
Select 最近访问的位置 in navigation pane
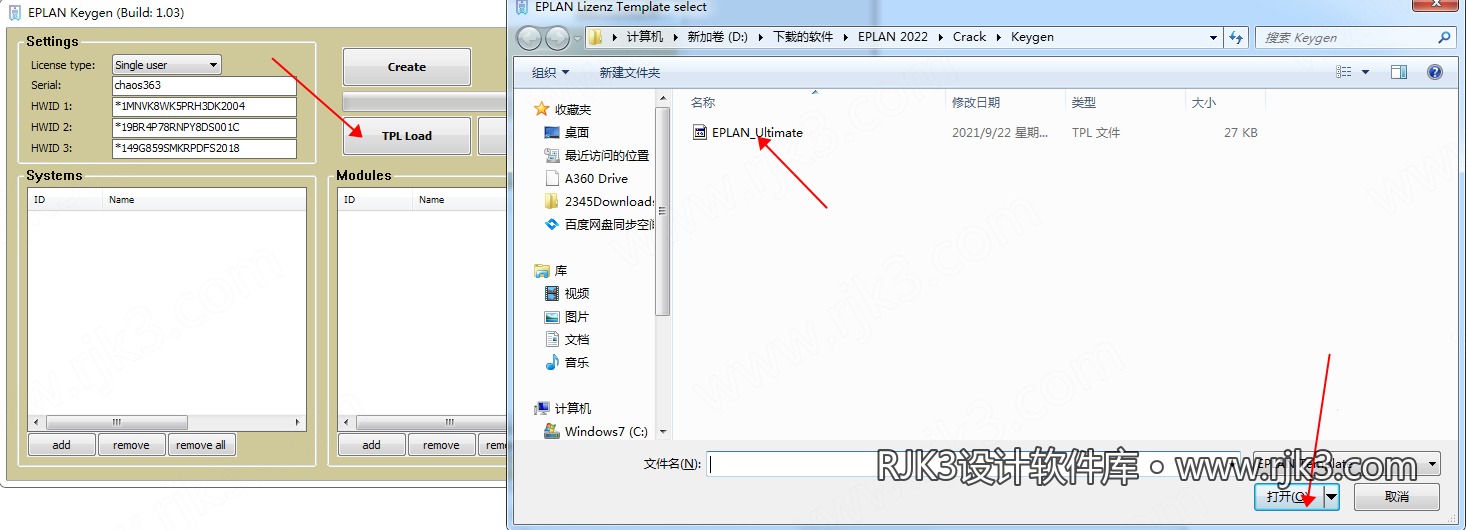pyautogui.click(x=597, y=155)
